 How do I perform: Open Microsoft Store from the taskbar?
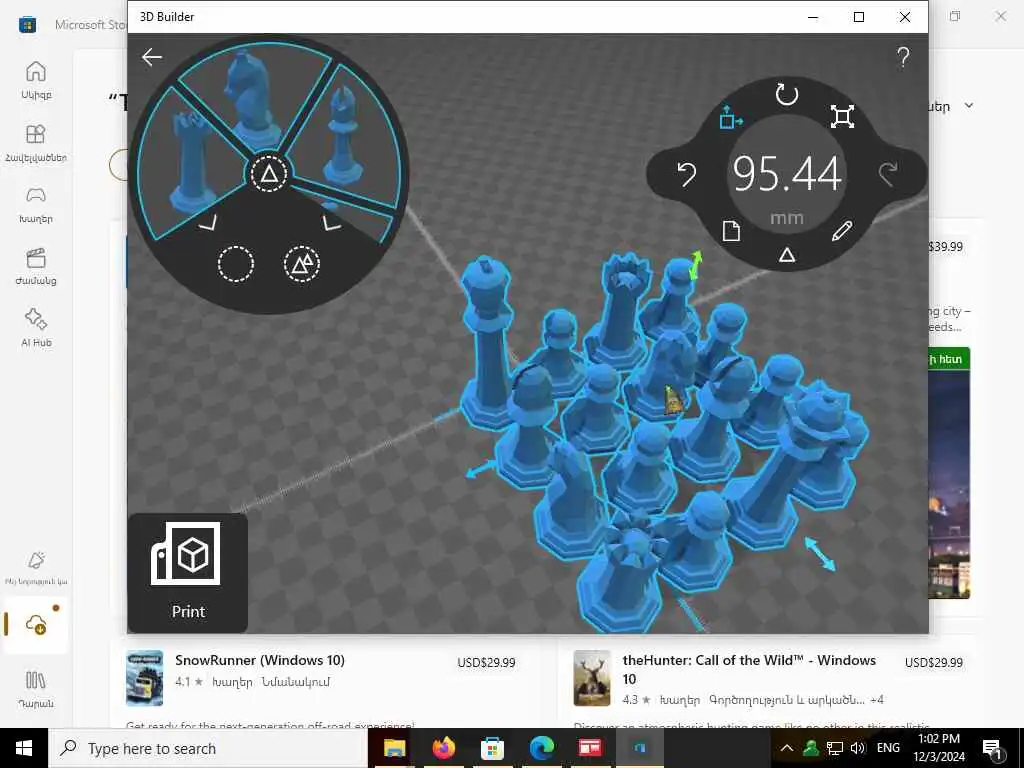(x=492, y=748)
